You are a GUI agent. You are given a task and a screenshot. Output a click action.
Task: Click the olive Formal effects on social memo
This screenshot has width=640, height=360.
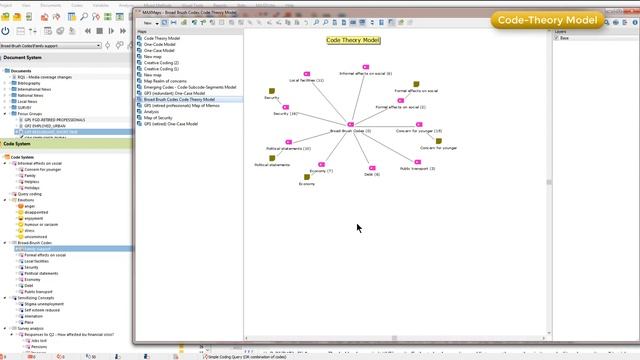[416, 84]
